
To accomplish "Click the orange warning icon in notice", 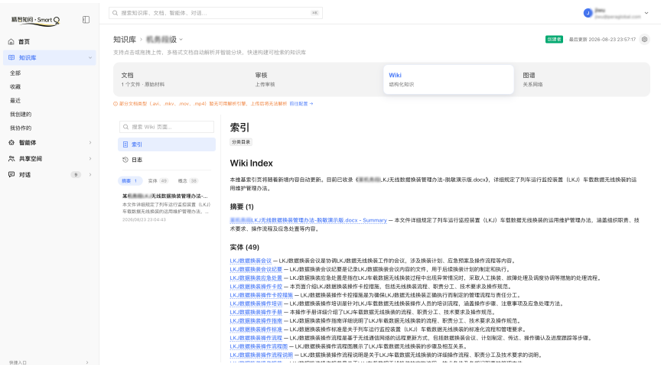I will click(115, 104).
